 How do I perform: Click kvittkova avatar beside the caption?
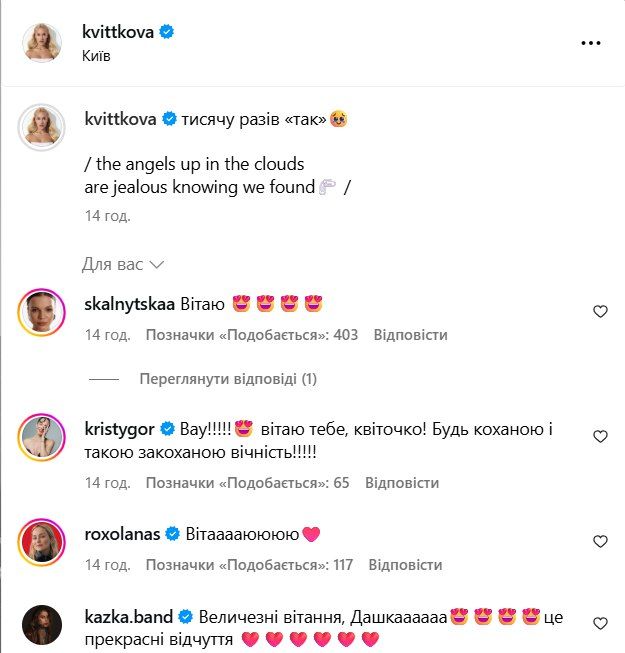[x=42, y=127]
